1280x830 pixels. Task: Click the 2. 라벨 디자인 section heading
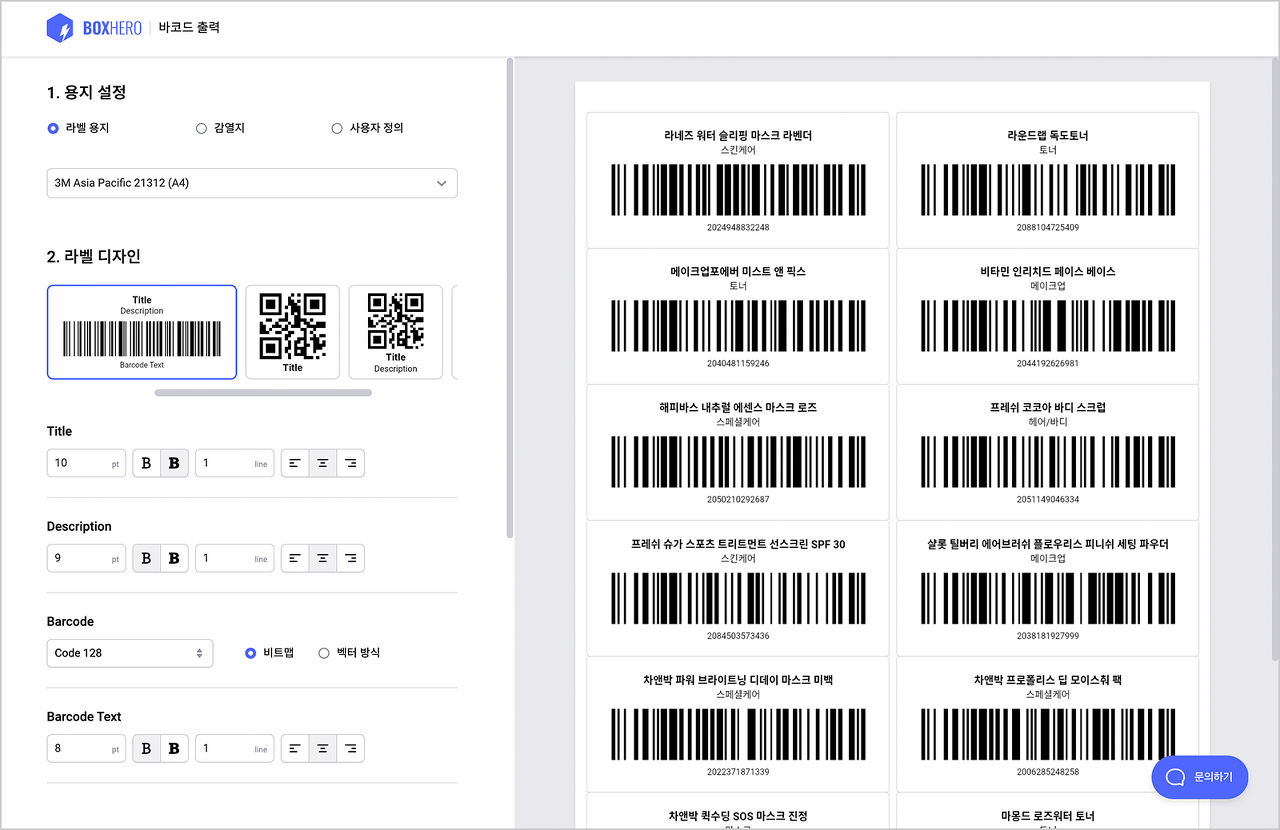94,256
